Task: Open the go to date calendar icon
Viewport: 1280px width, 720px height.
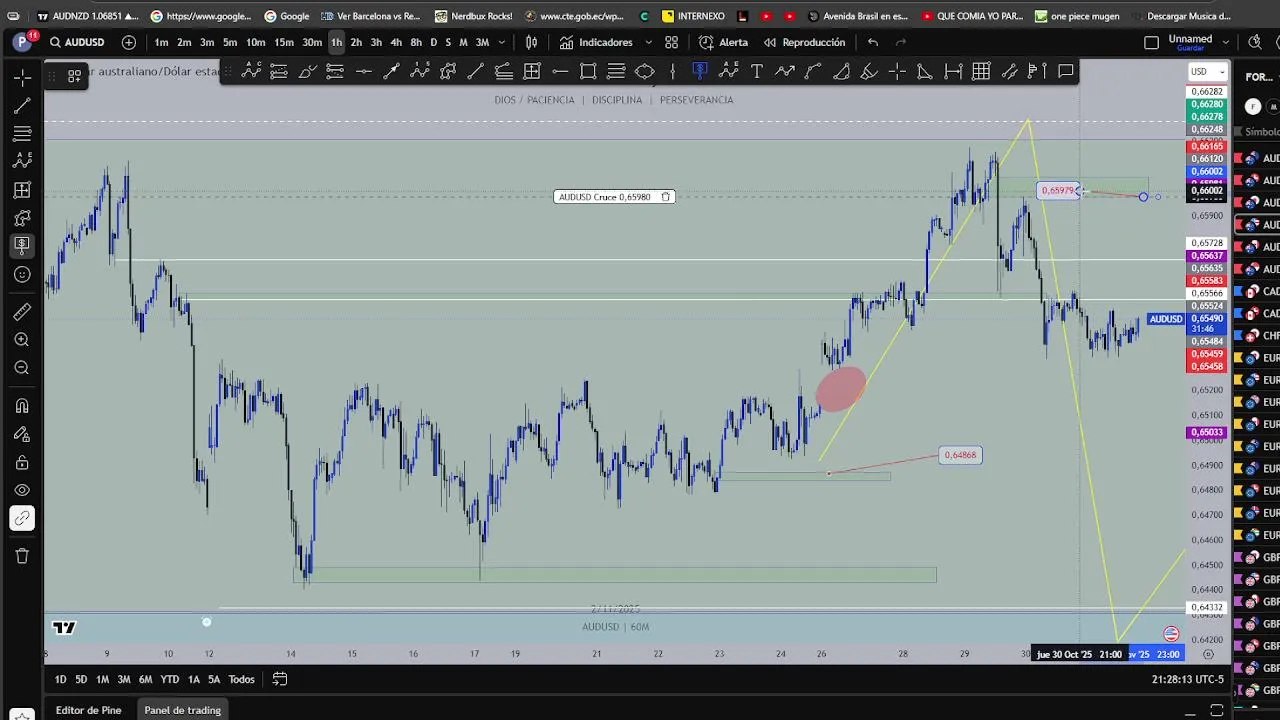Action: (x=280, y=680)
